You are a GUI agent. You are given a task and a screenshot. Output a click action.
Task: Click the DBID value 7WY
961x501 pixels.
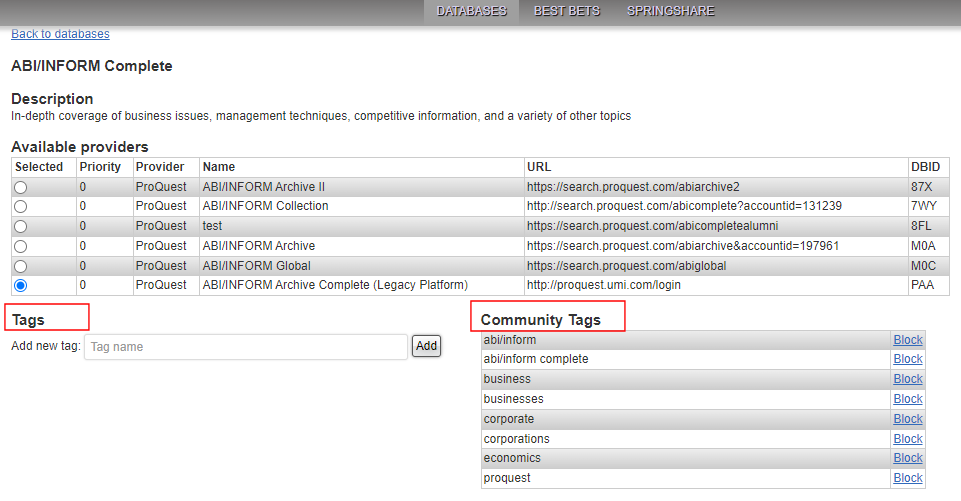[x=924, y=206]
